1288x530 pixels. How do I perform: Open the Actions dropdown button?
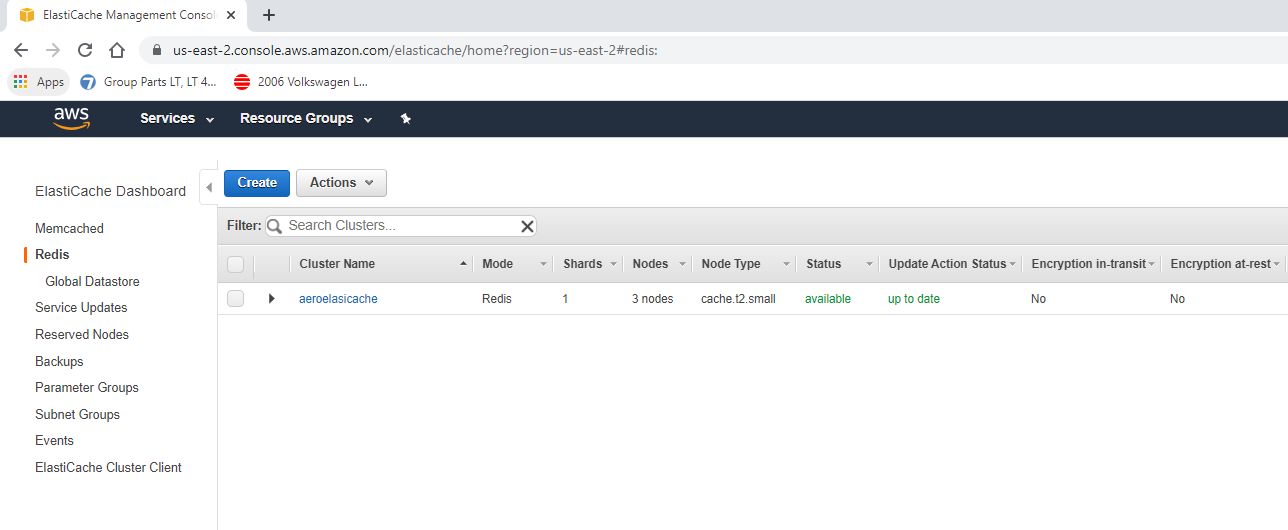pos(341,183)
